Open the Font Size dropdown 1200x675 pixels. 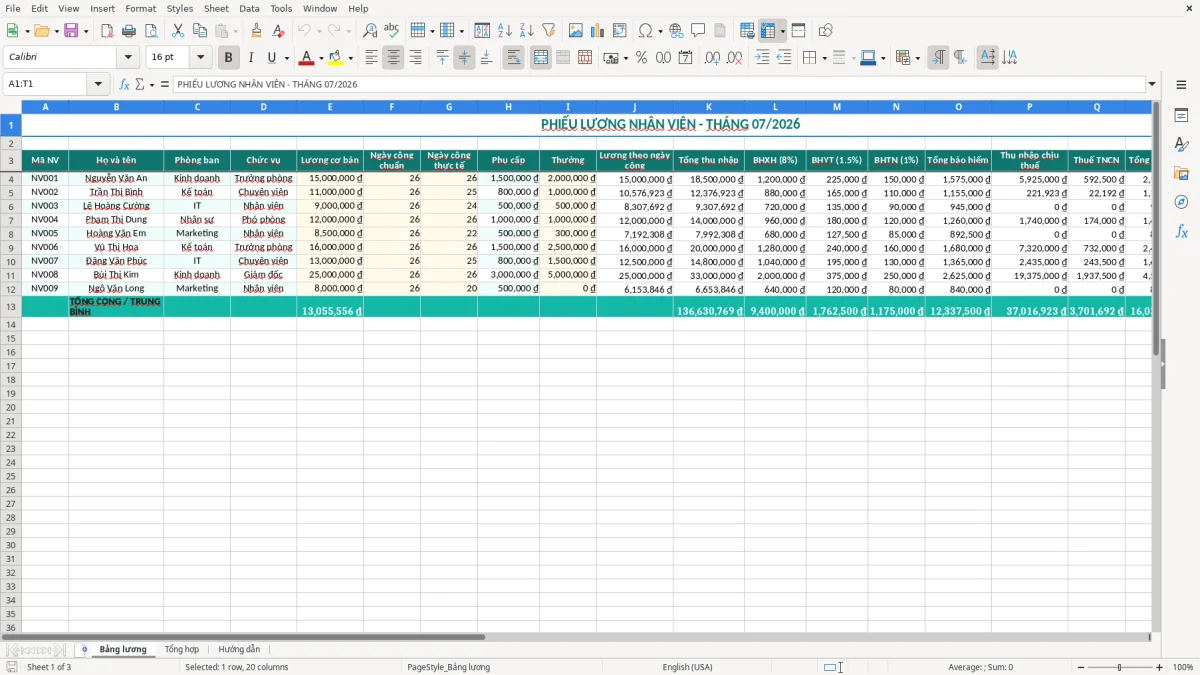(x=200, y=57)
